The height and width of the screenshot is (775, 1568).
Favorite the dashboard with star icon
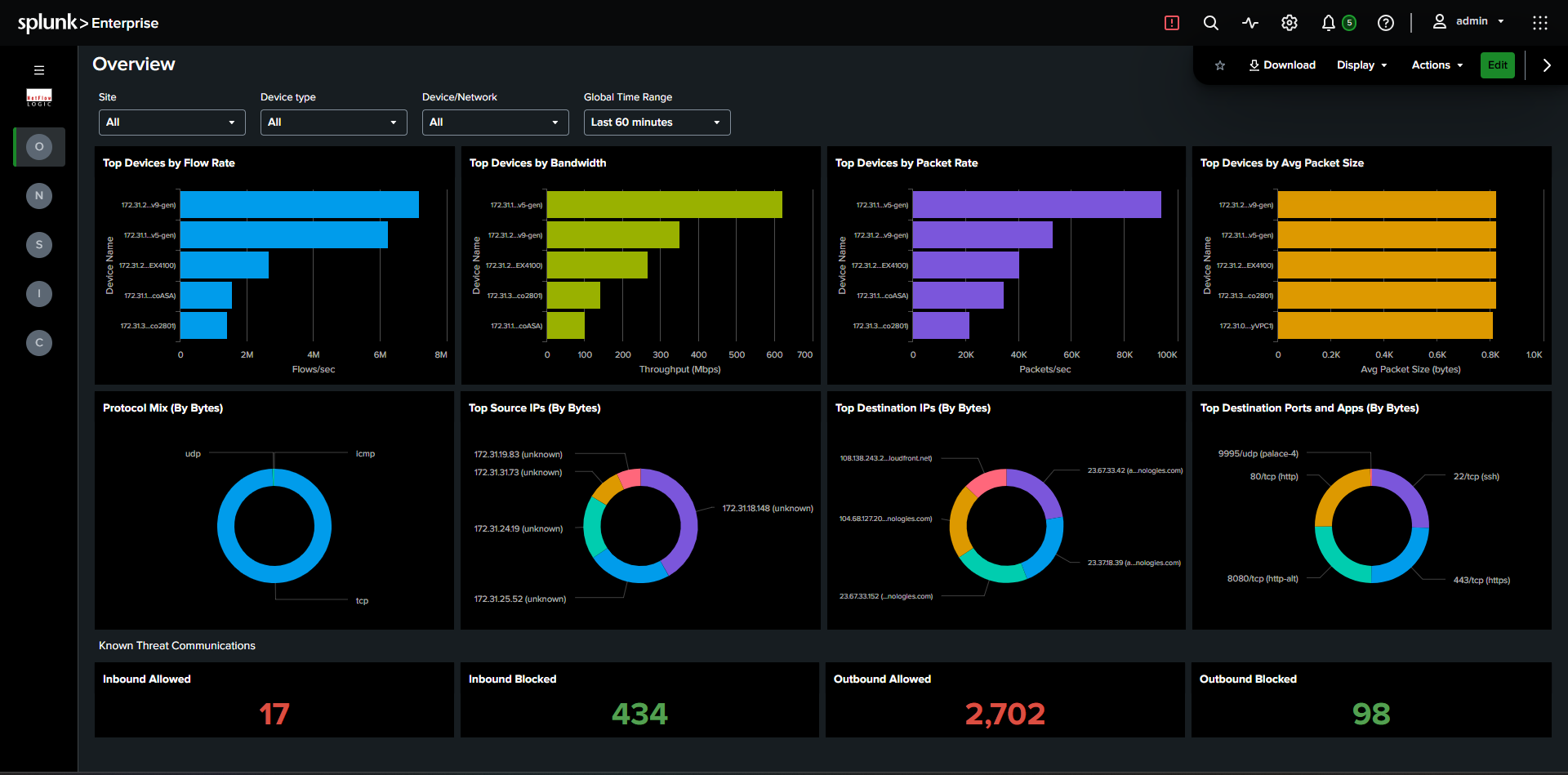pos(1220,65)
